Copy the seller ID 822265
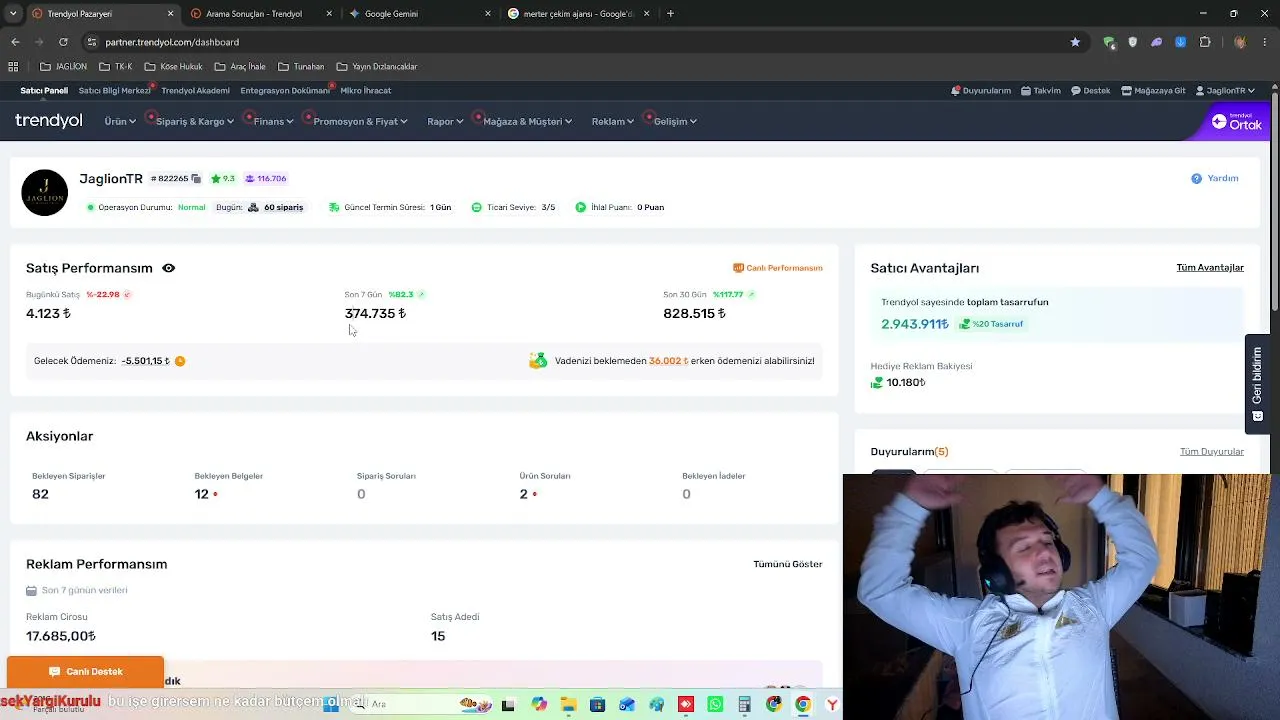Screen dimensions: 1280x720 [x=196, y=179]
